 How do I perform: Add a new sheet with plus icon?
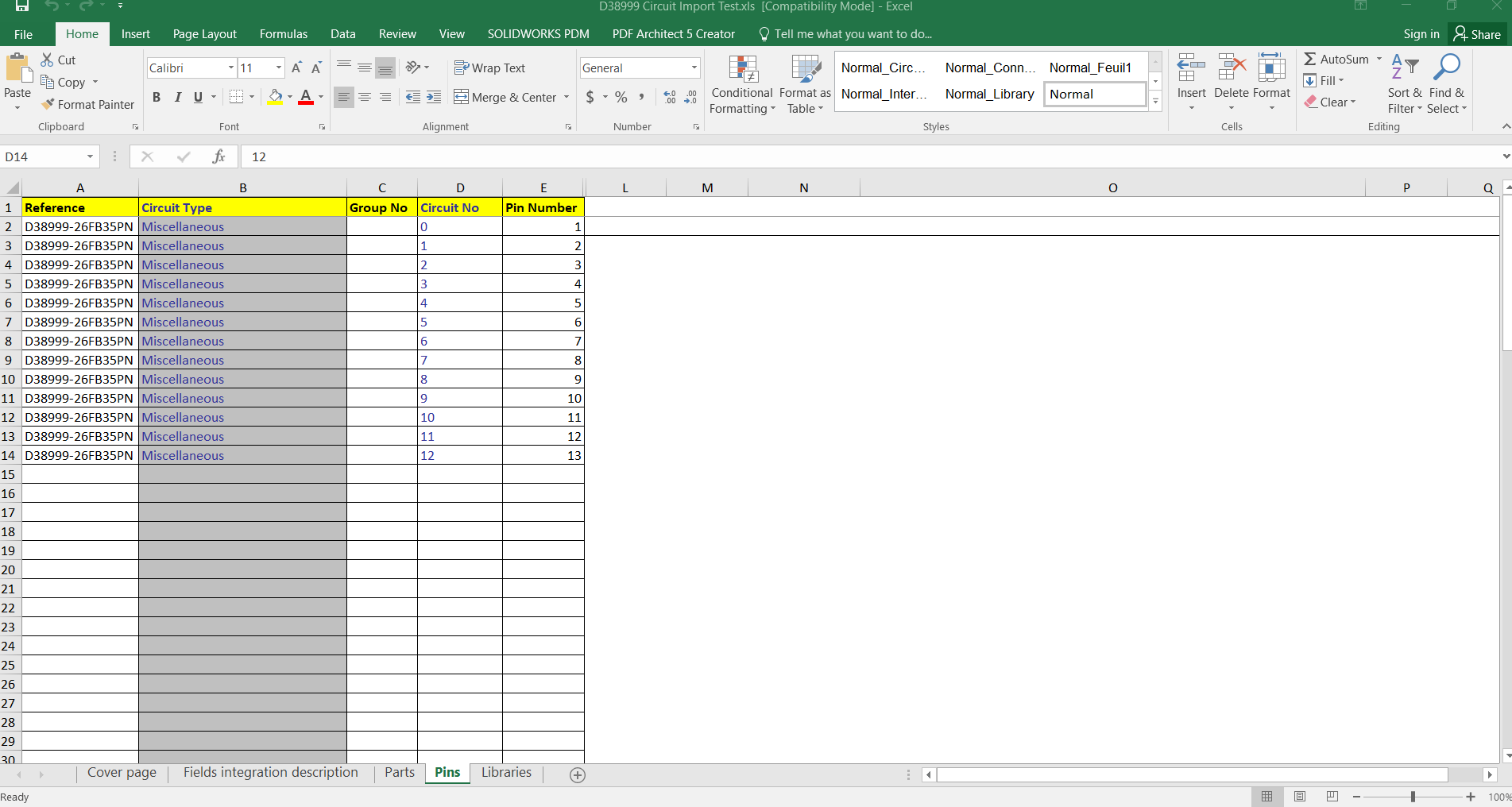point(578,775)
